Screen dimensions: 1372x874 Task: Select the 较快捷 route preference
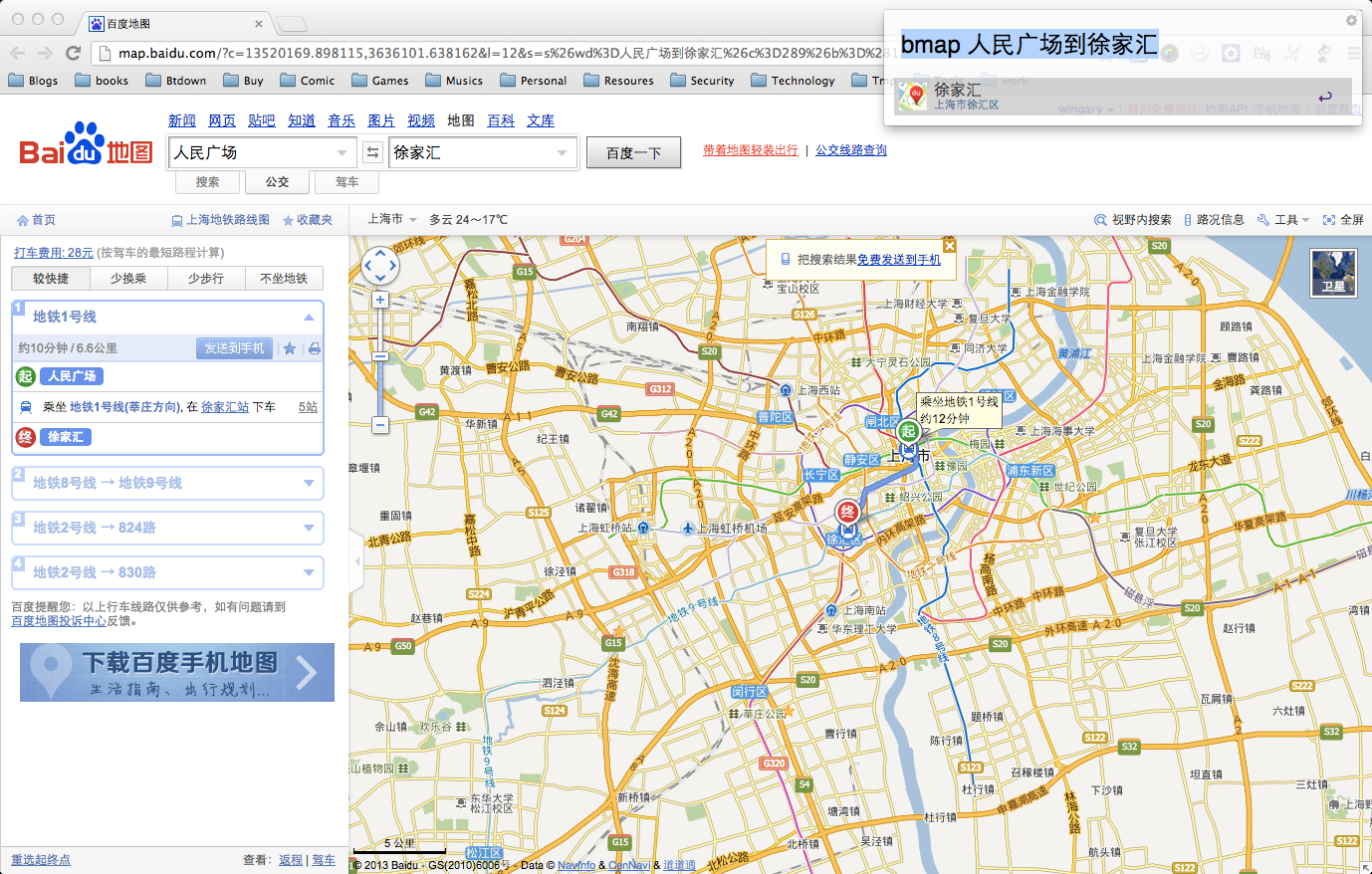[x=51, y=279]
